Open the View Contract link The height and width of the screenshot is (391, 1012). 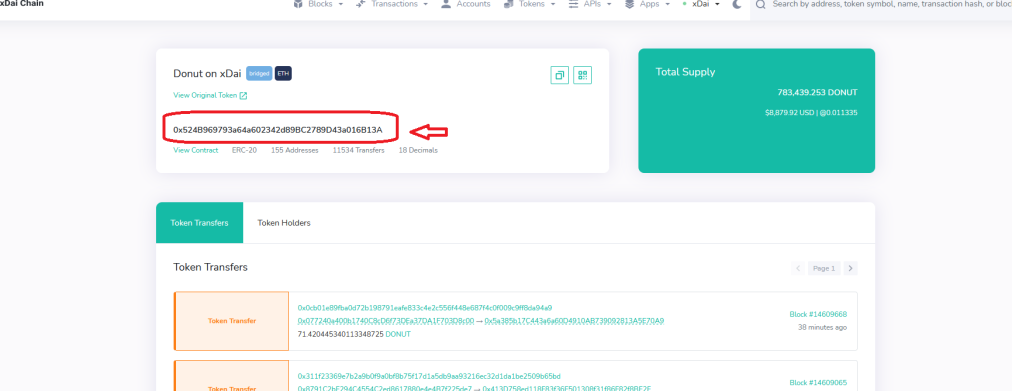tap(196, 150)
